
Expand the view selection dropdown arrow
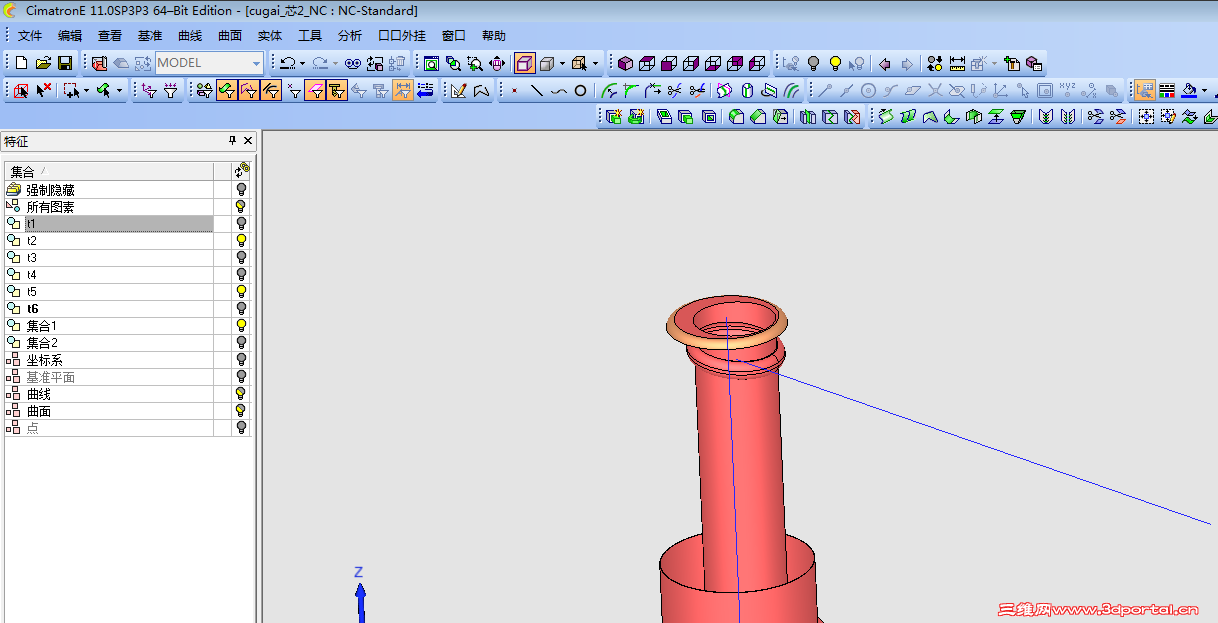pos(595,63)
